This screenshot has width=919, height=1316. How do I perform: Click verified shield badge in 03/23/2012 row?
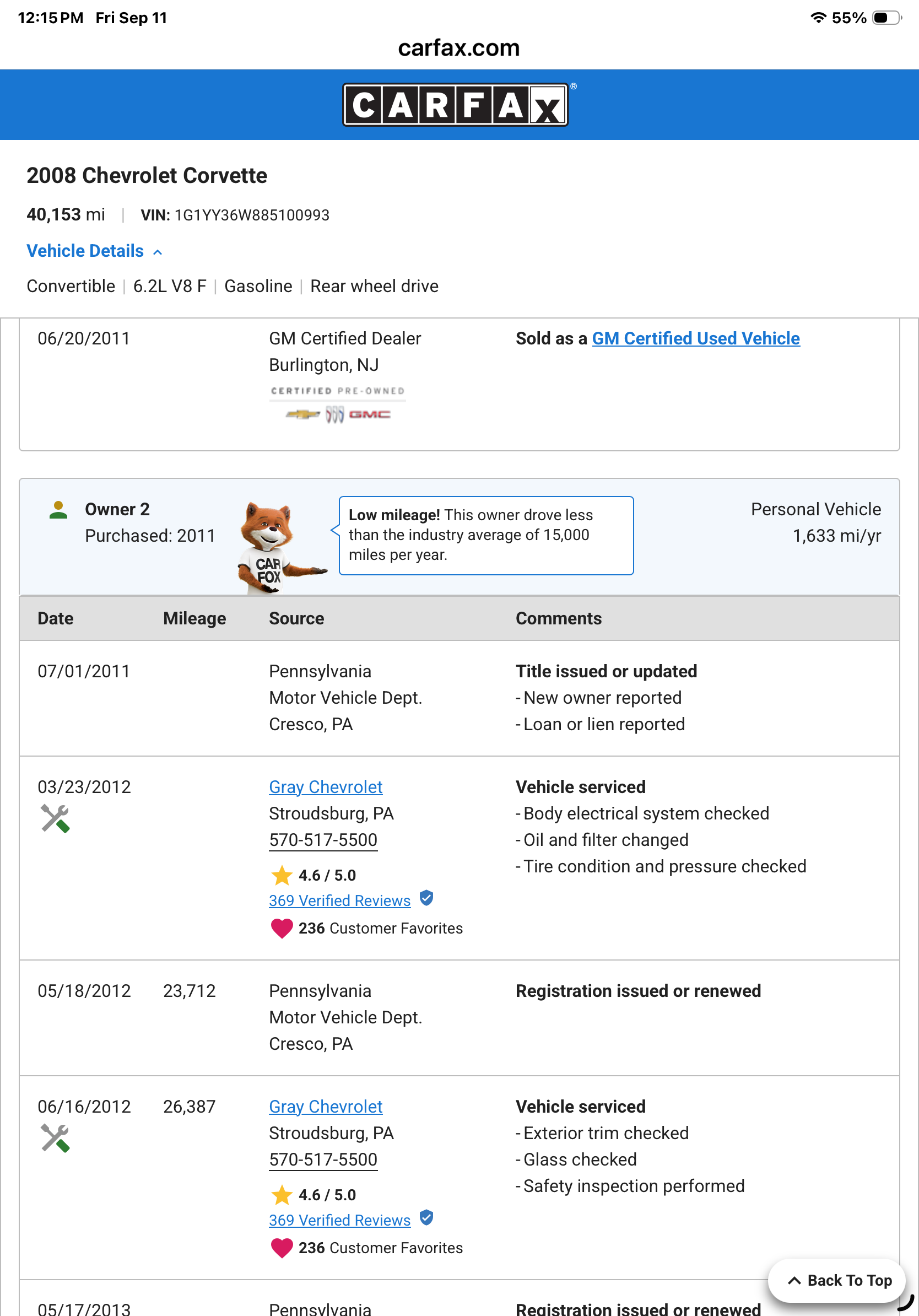click(x=426, y=898)
